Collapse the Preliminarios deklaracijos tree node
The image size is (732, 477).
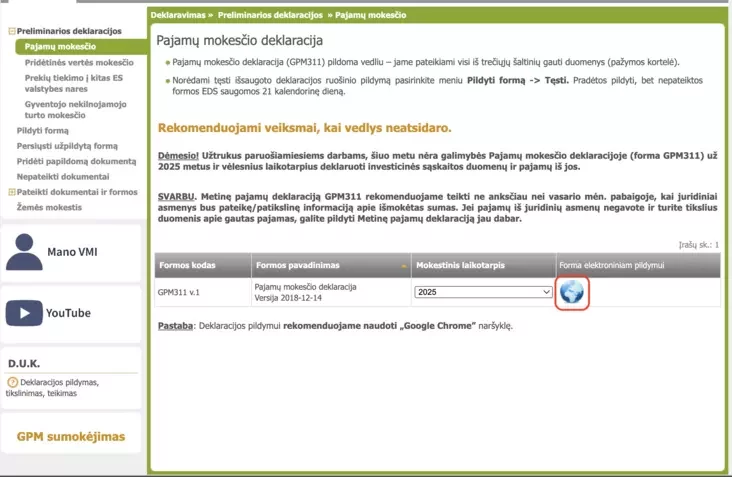coord(11,31)
